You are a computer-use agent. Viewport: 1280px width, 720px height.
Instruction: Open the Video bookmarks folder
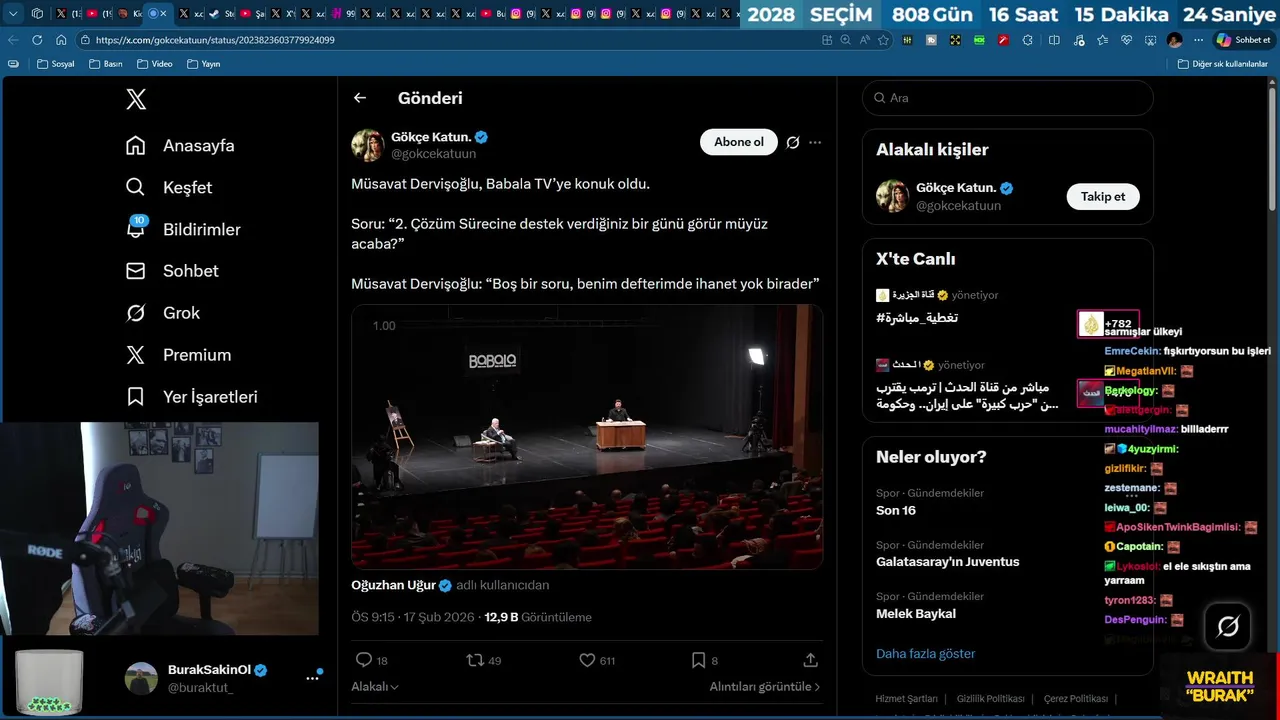155,64
